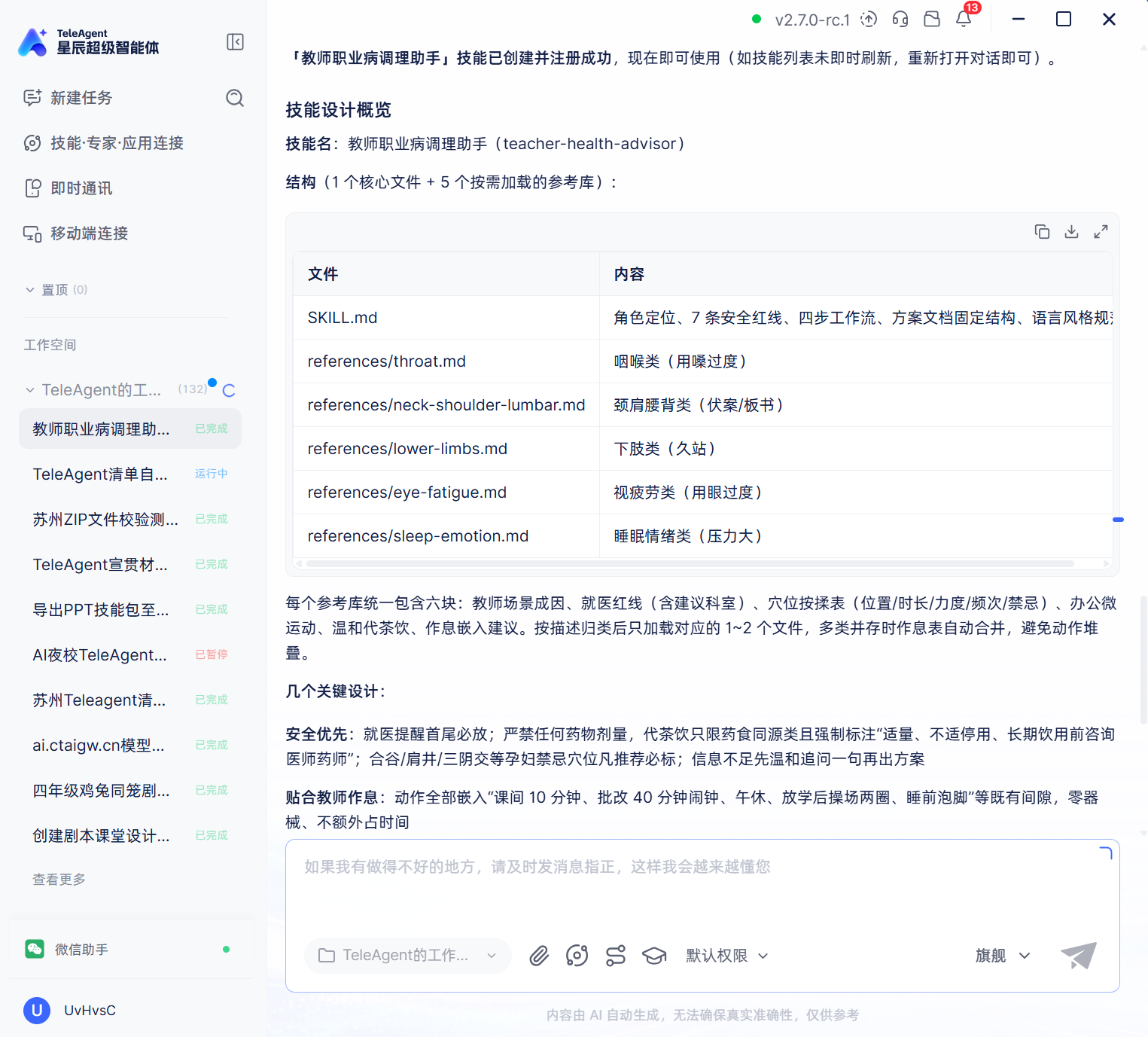Click the update/upload icon next to version
Viewport: 1148px width, 1037px height.
click(869, 20)
